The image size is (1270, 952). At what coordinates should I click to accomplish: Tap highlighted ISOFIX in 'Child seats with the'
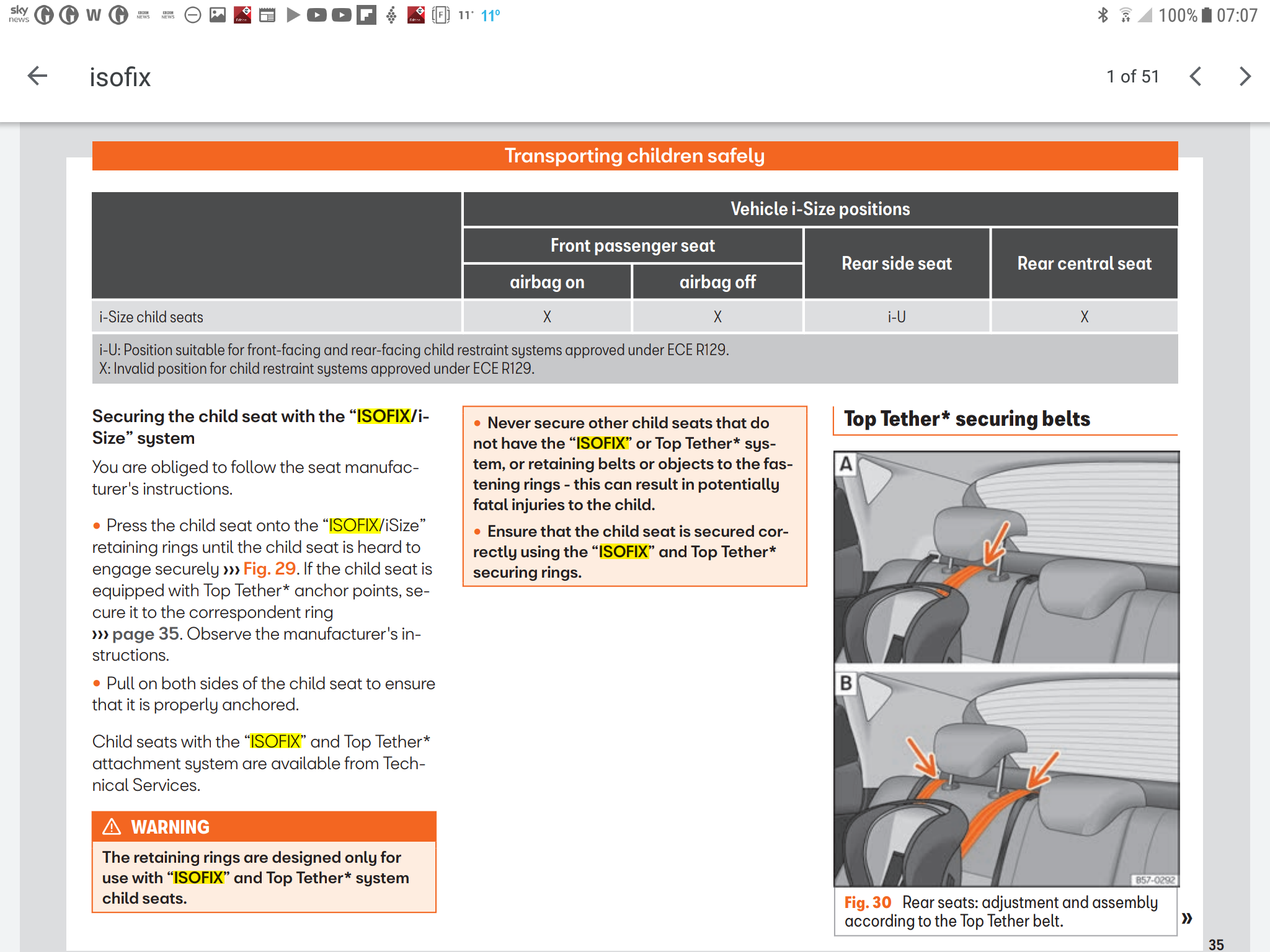(x=275, y=741)
